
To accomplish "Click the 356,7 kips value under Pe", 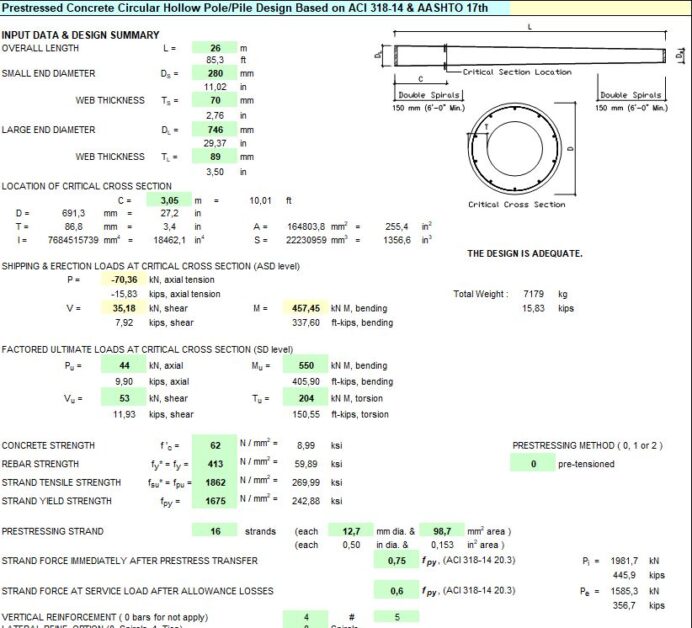I will point(624,605).
